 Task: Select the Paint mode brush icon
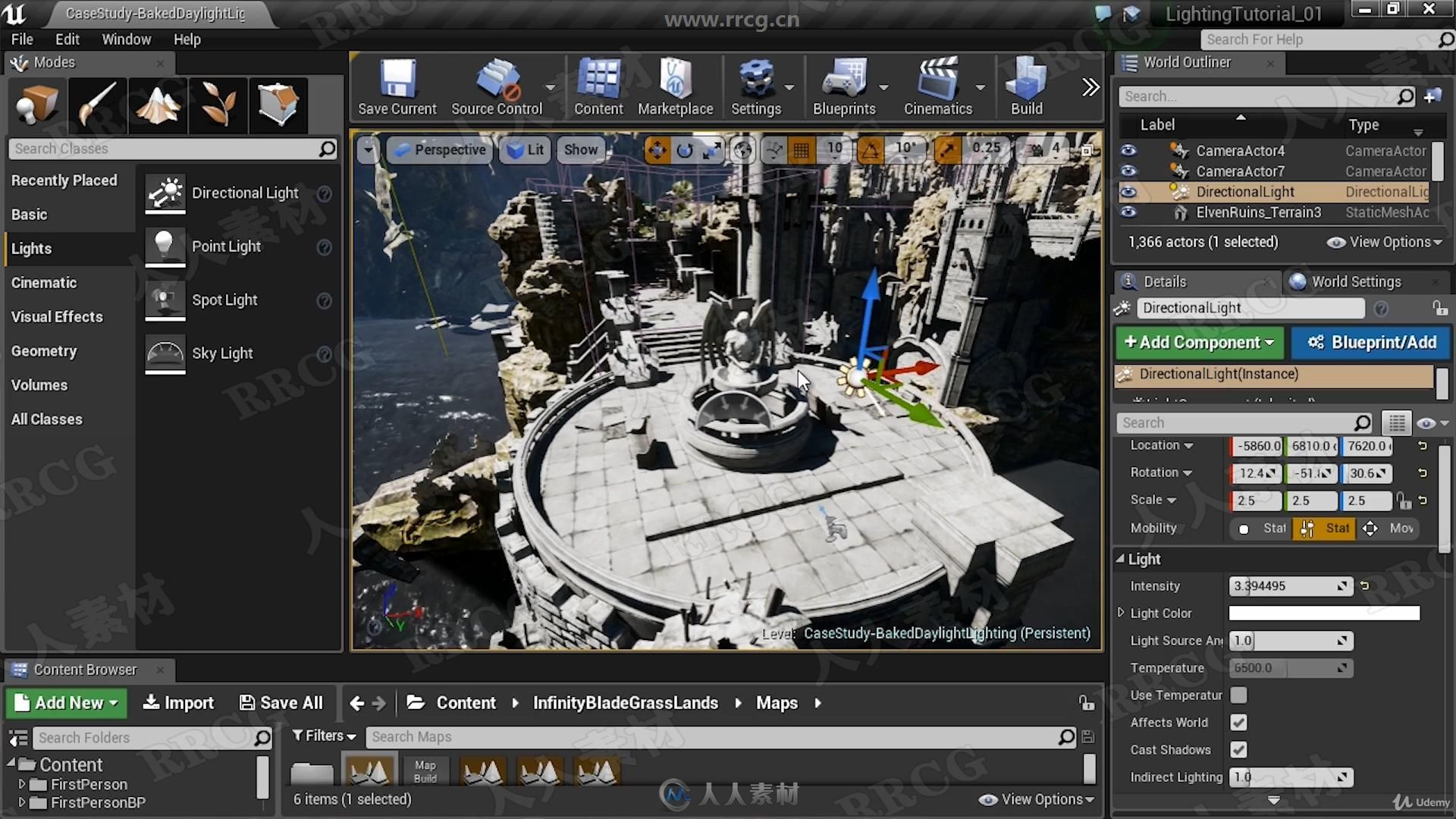[97, 104]
